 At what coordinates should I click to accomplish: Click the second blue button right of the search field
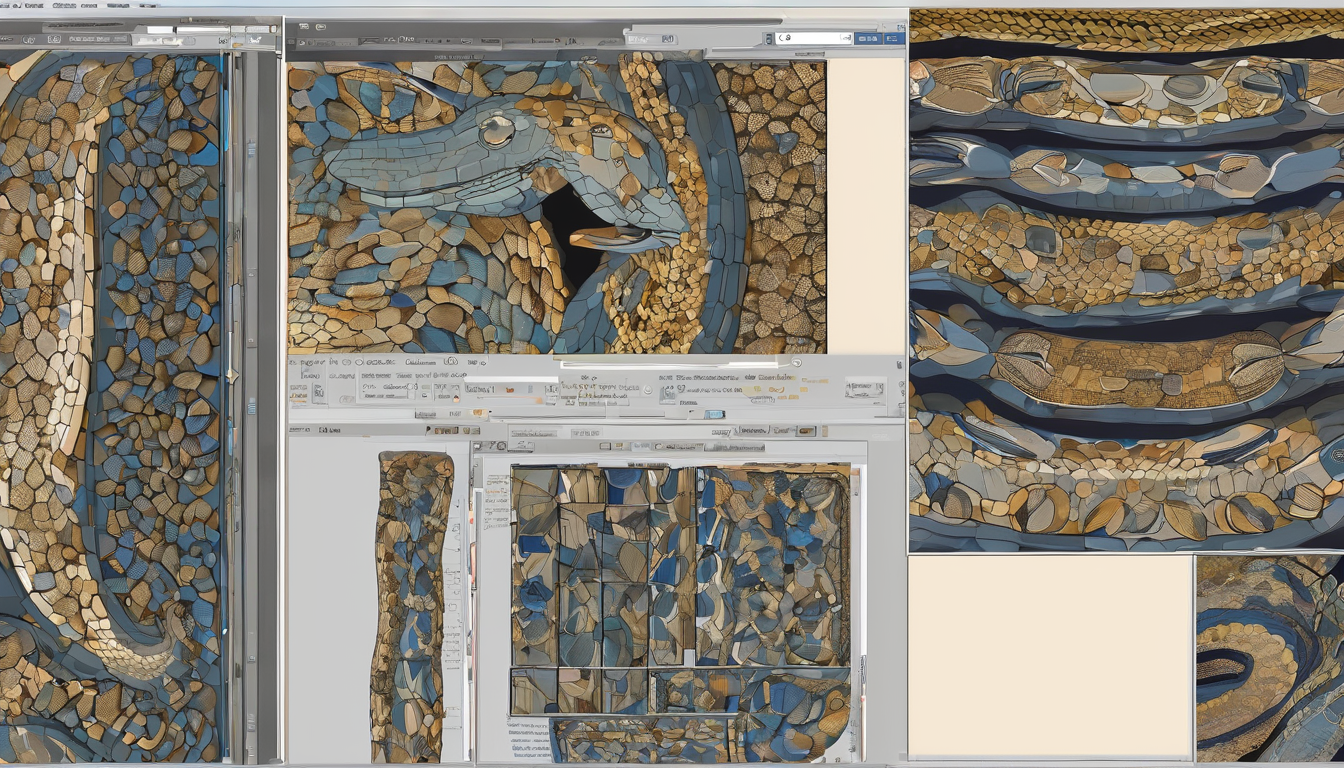894,38
